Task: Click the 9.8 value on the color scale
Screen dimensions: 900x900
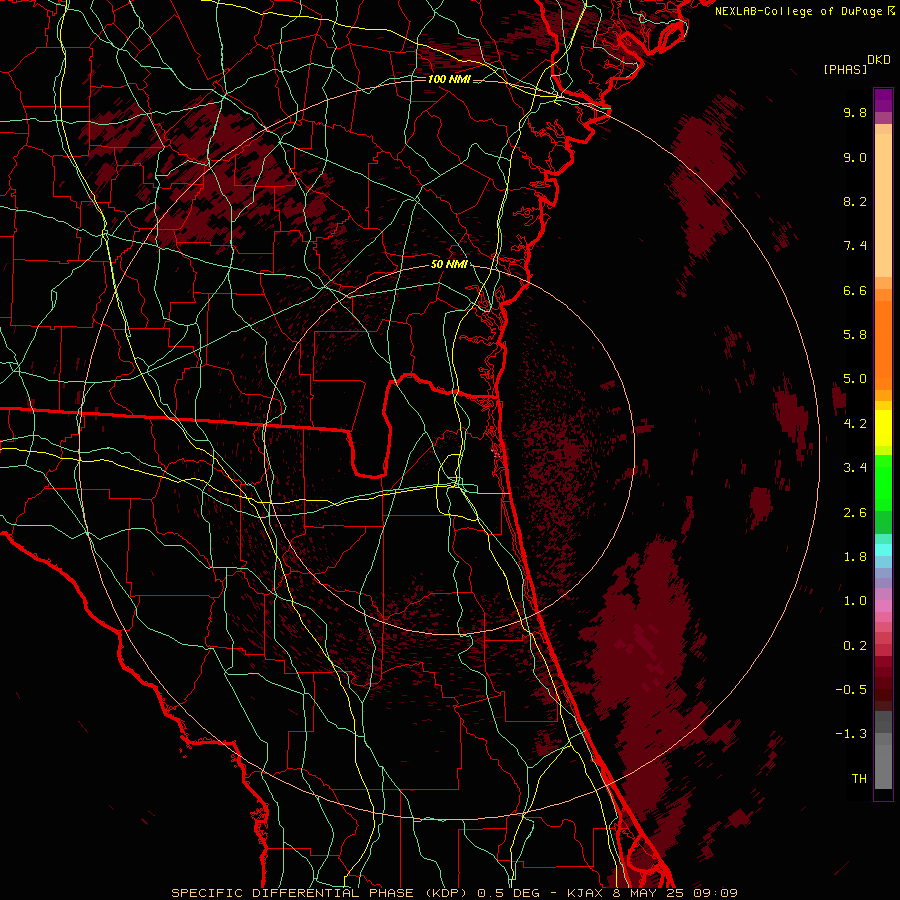Action: pos(855,112)
